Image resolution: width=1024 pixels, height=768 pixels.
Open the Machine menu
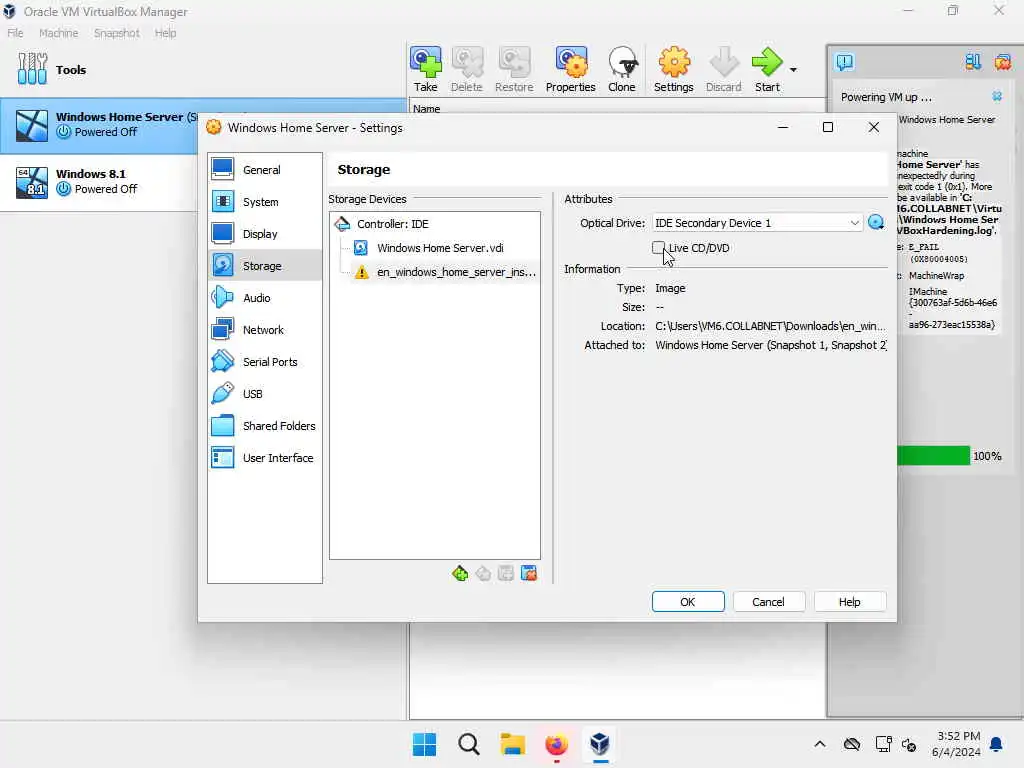pos(58,33)
